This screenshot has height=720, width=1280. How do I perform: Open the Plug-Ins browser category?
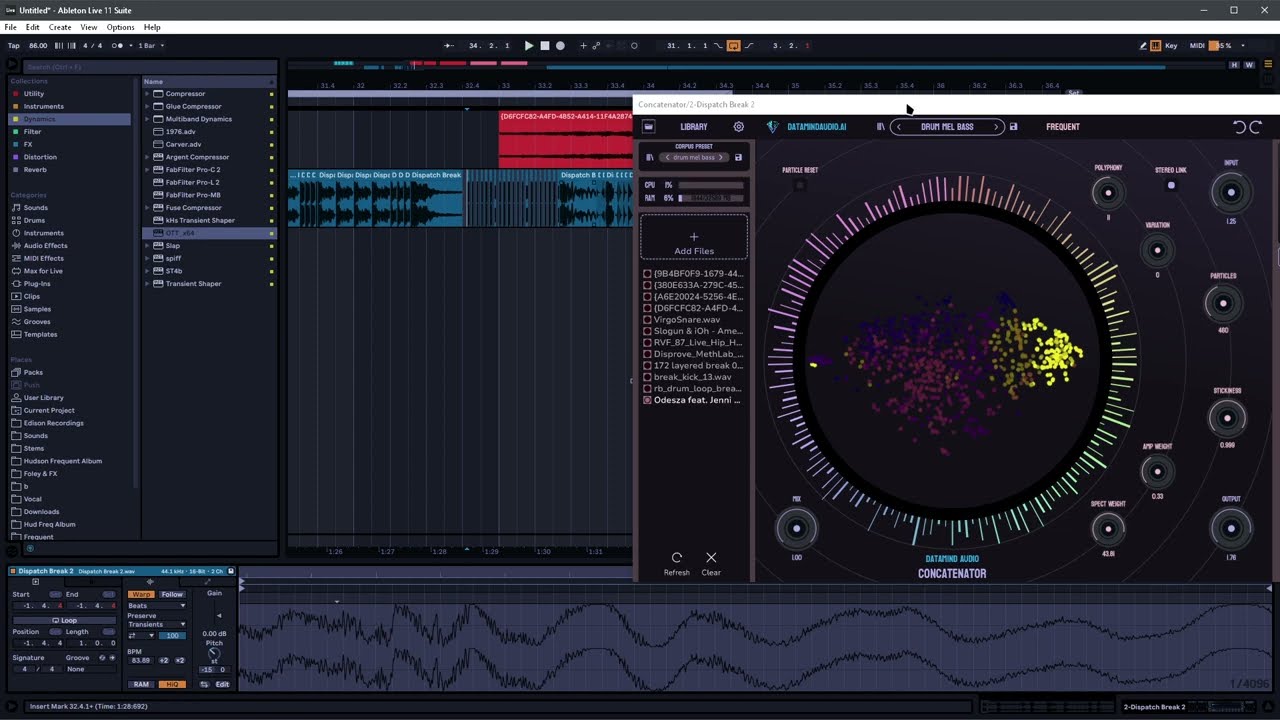[x=37, y=284]
